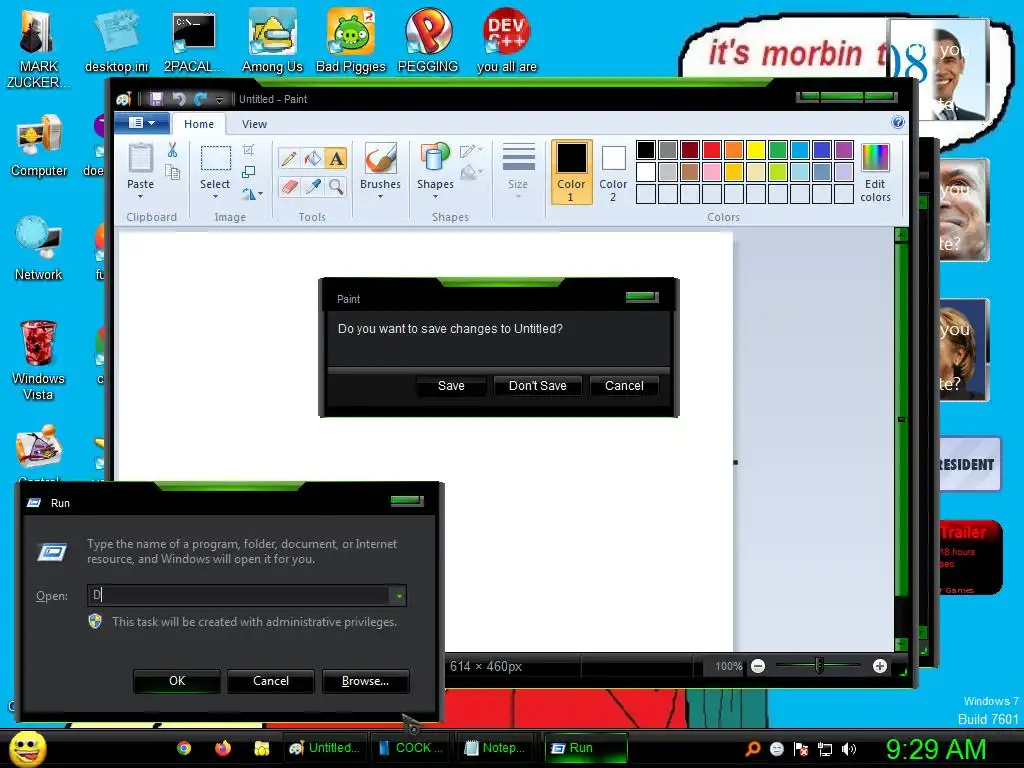Click Cancel in the Paint save dialog
1024x768 pixels.
pos(624,385)
